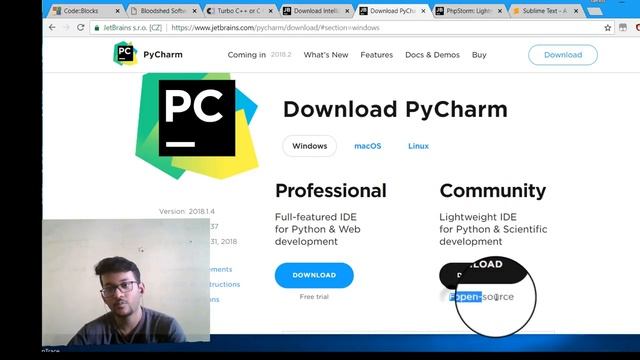
Task: Click the extension icon beside the star
Action: 623,27
